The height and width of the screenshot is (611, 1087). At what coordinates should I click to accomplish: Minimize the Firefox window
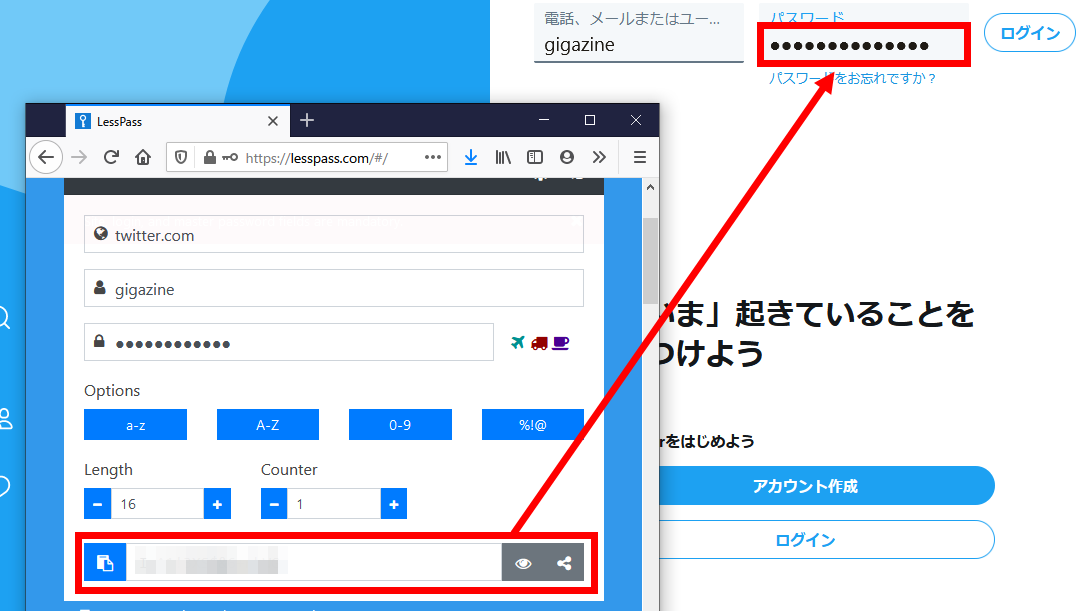[x=544, y=120]
